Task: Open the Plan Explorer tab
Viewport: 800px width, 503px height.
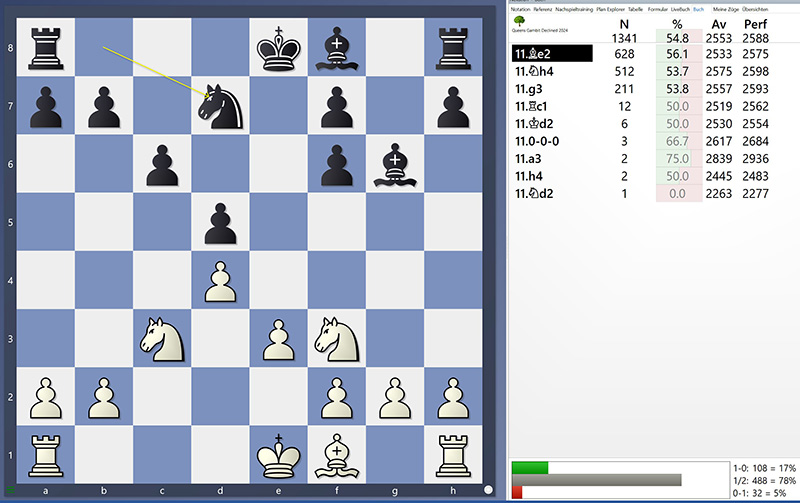Action: click(609, 8)
